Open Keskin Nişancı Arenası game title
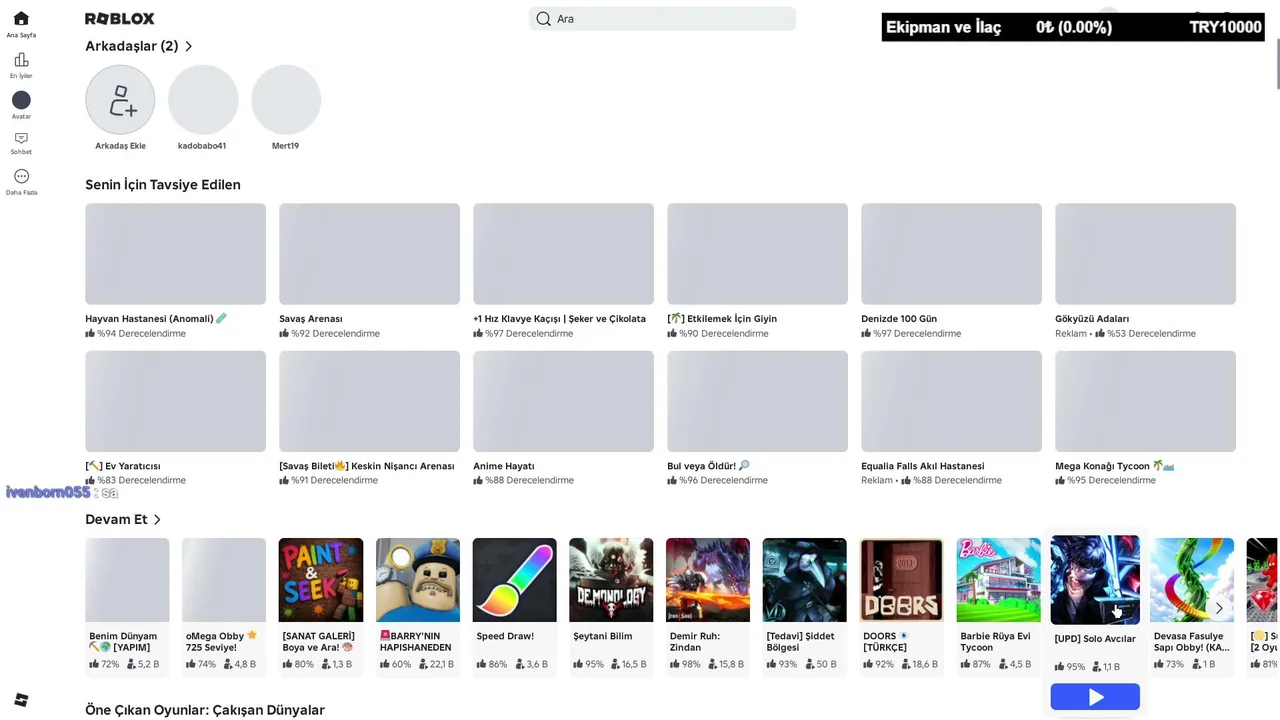Viewport: 1280px width, 720px height. click(367, 466)
